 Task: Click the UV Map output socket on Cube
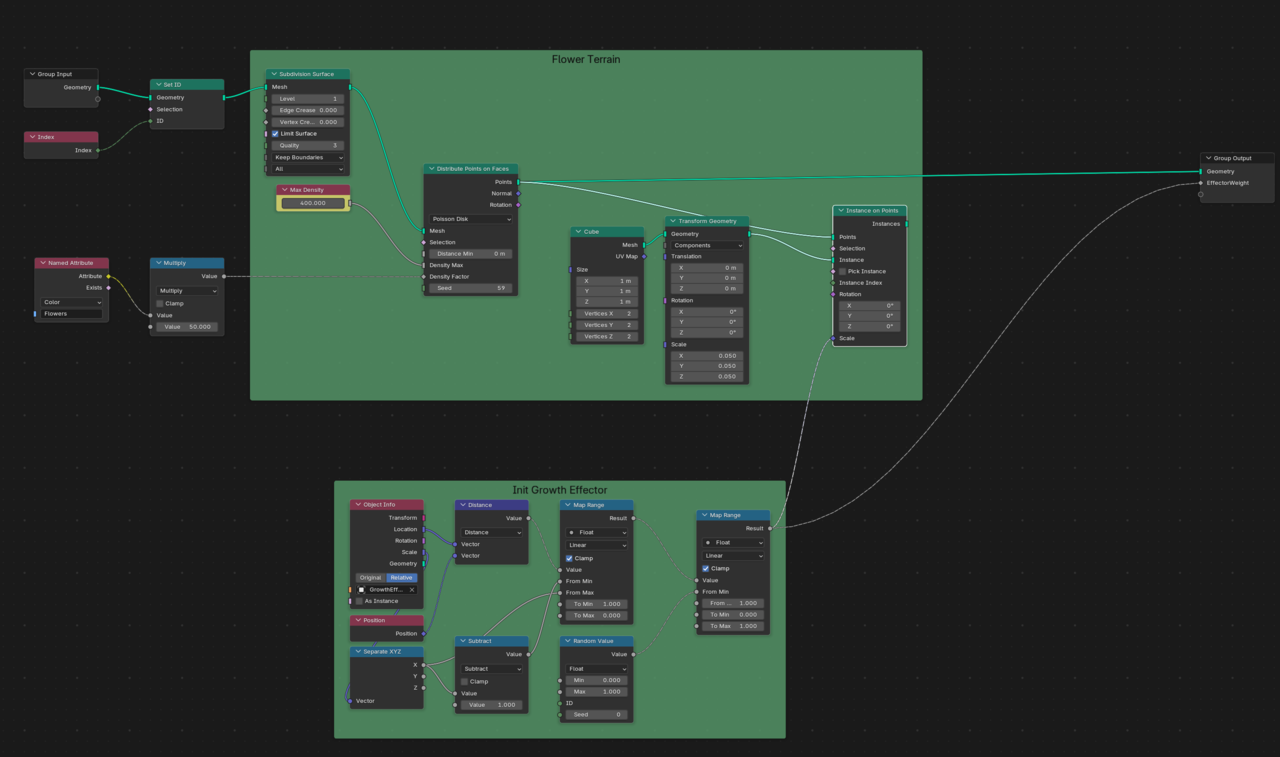644,256
